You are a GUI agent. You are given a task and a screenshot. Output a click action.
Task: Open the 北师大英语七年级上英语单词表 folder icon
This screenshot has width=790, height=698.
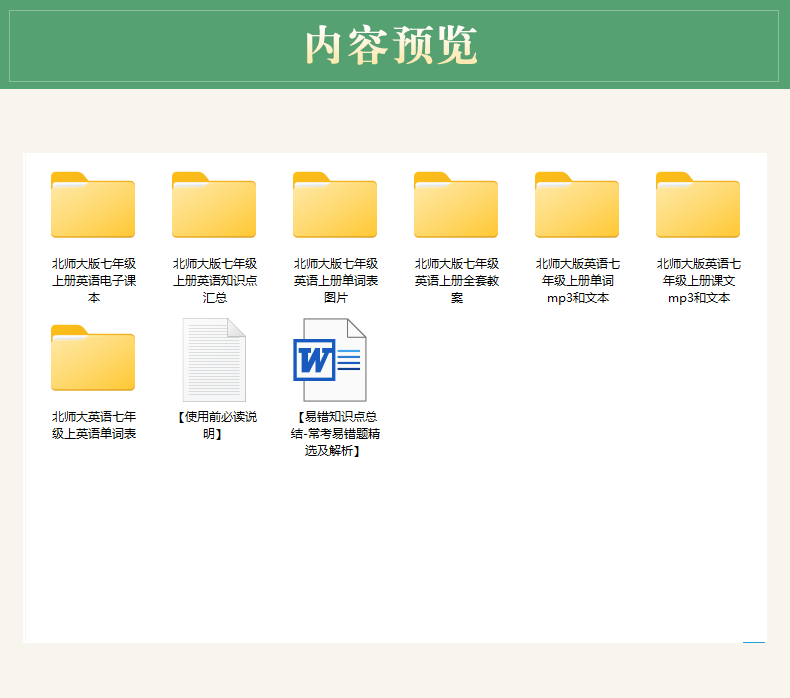pos(93,358)
